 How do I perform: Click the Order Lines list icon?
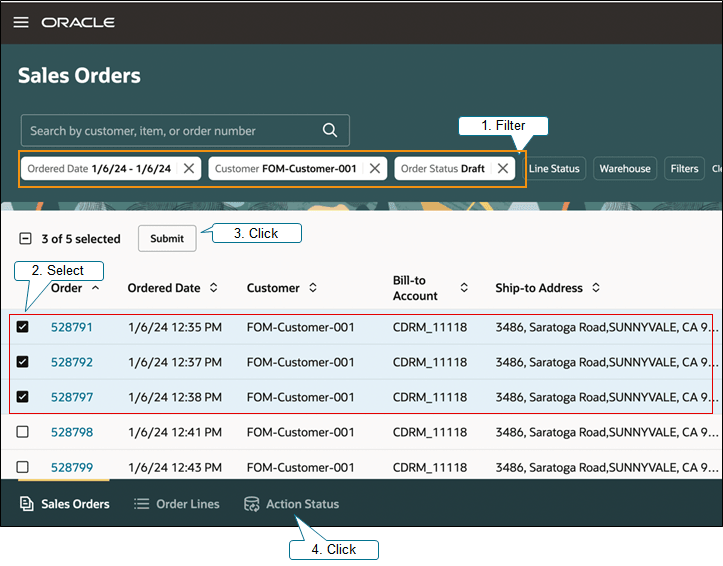(141, 504)
